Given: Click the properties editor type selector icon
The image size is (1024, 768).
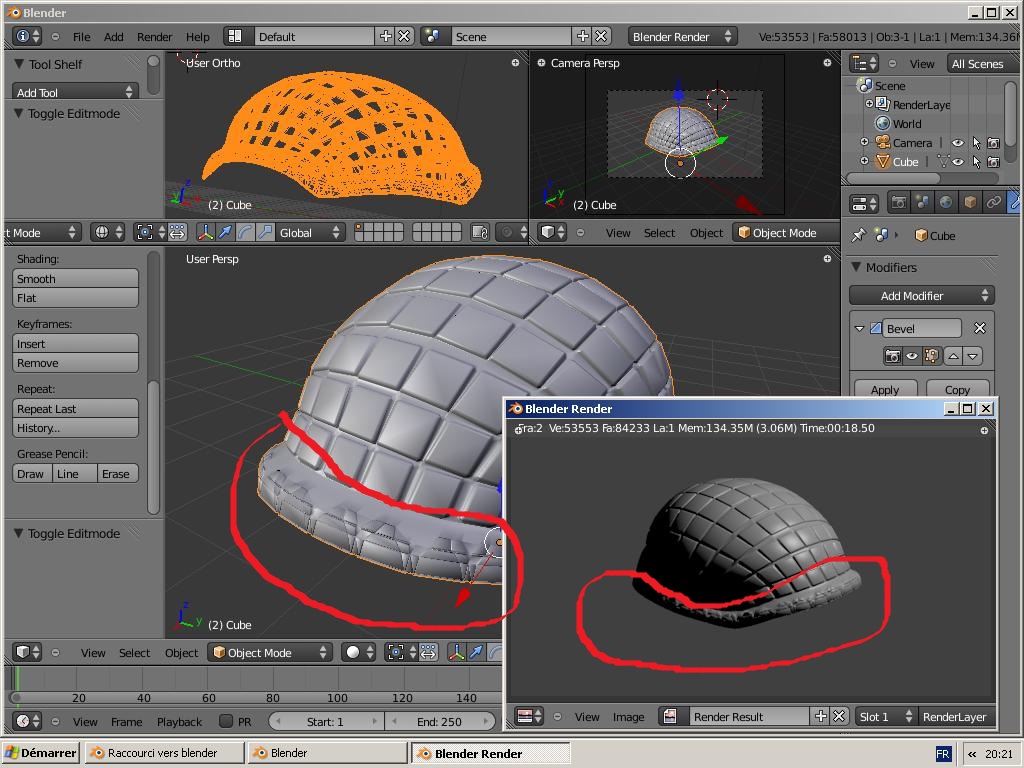Looking at the screenshot, I should click(x=863, y=203).
